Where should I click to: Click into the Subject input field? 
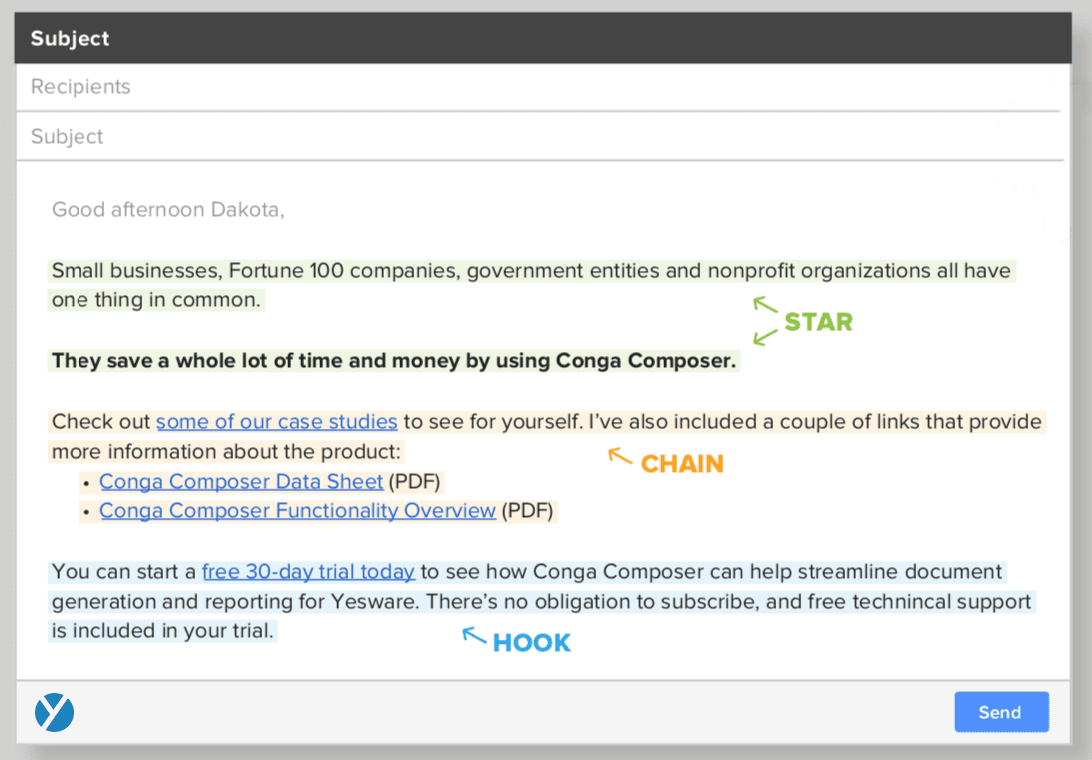pyautogui.click(x=540, y=137)
